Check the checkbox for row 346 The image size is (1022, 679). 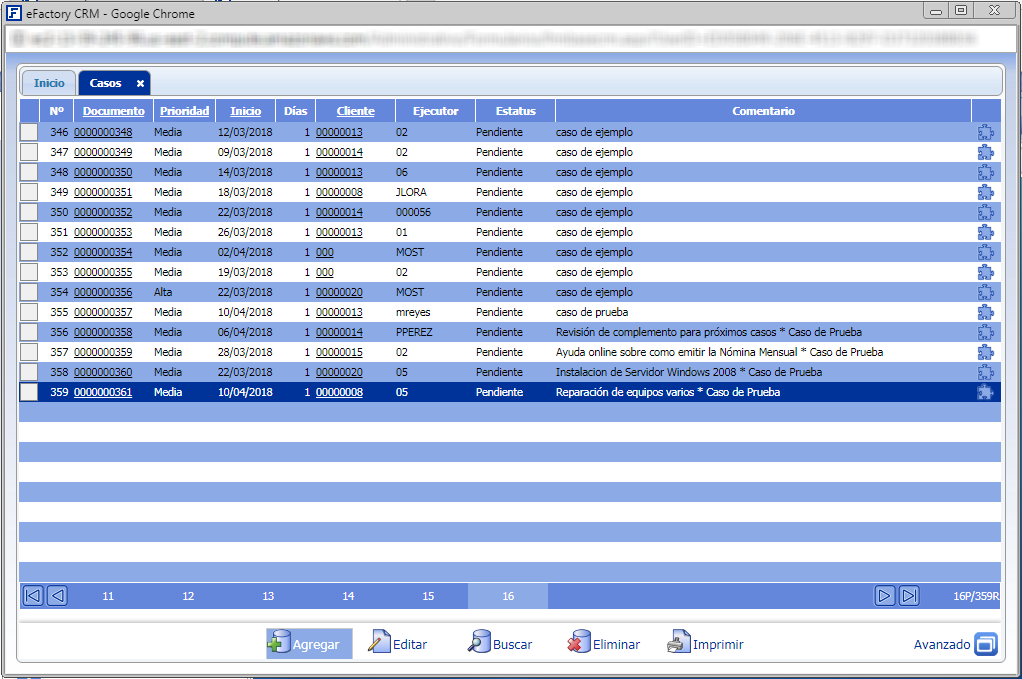pos(29,132)
